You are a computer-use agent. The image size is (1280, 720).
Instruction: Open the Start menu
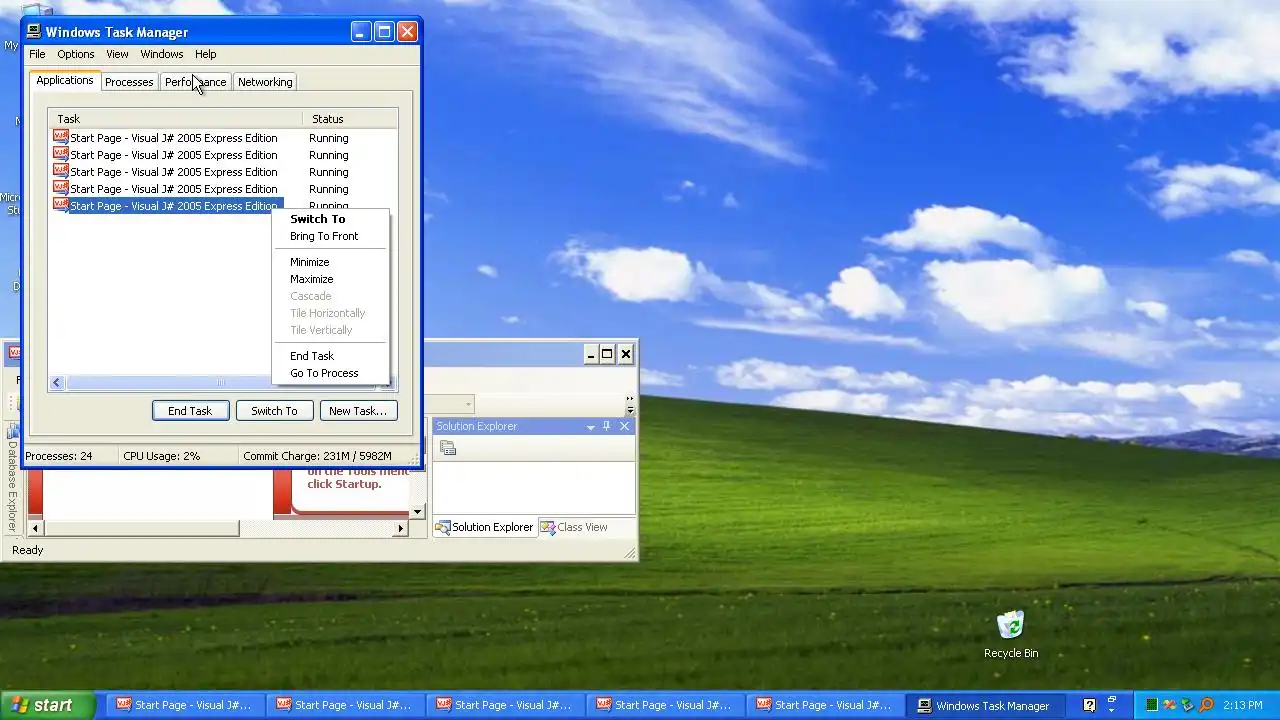(x=48, y=705)
